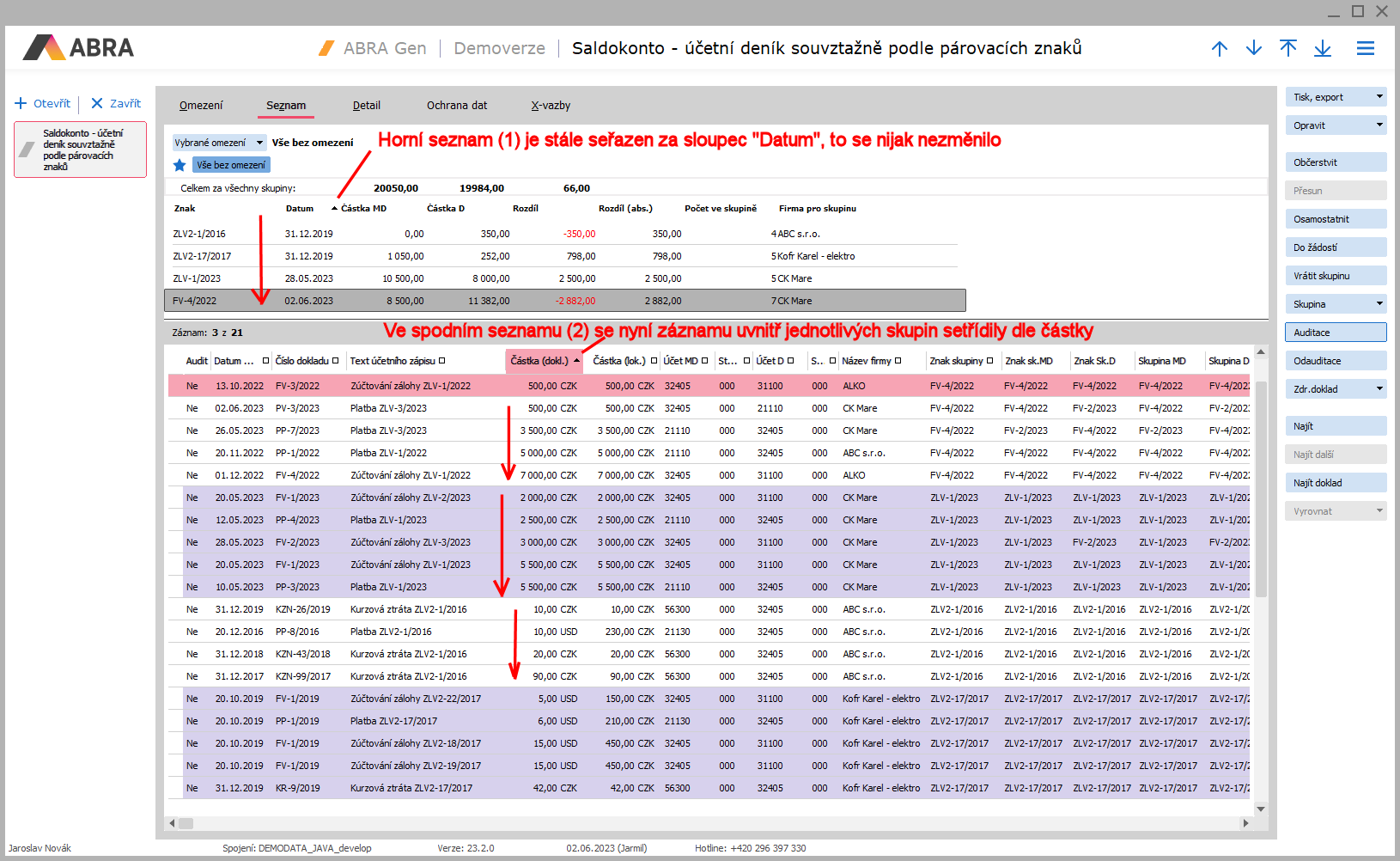Image resolution: width=1400 pixels, height=861 pixels.
Task: Click the up arrow to go to previous record
Action: (x=1219, y=49)
